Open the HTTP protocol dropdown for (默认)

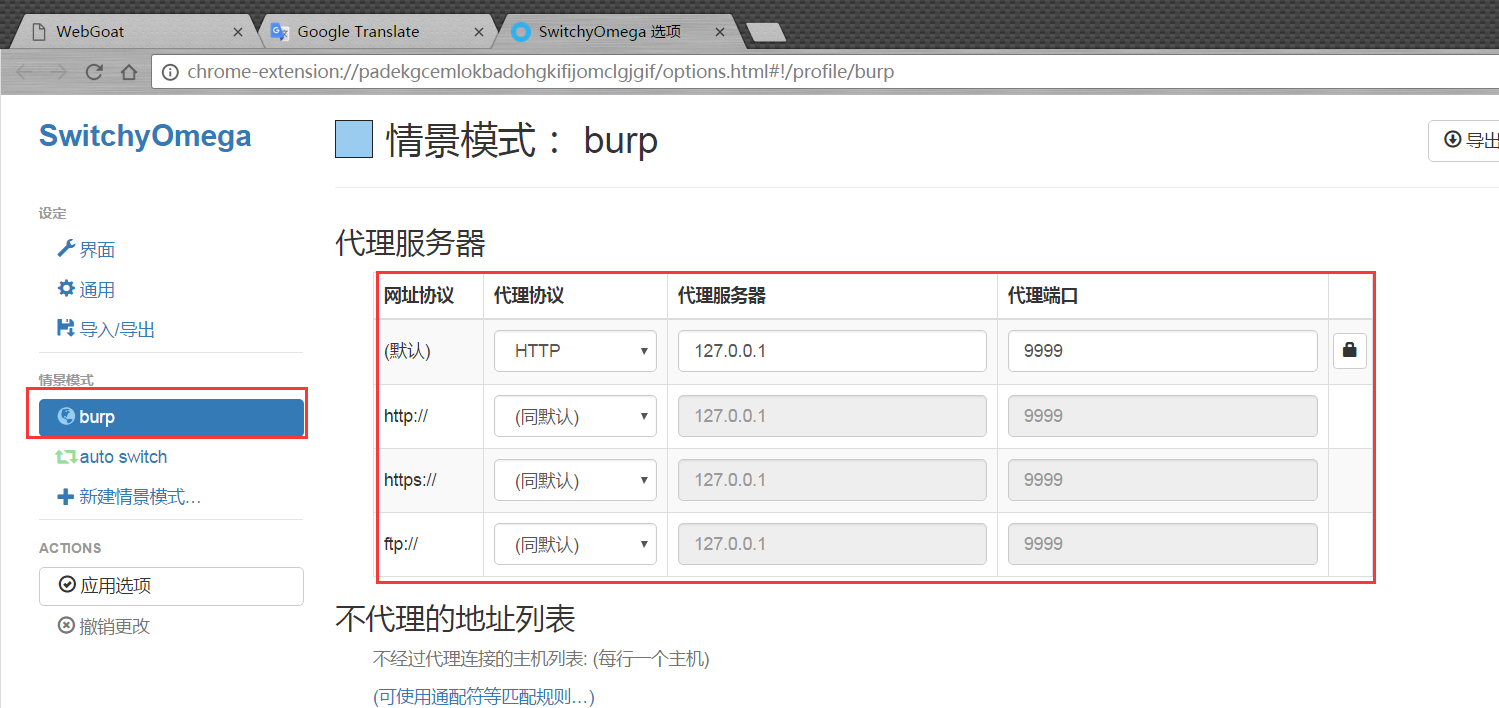[575, 351]
